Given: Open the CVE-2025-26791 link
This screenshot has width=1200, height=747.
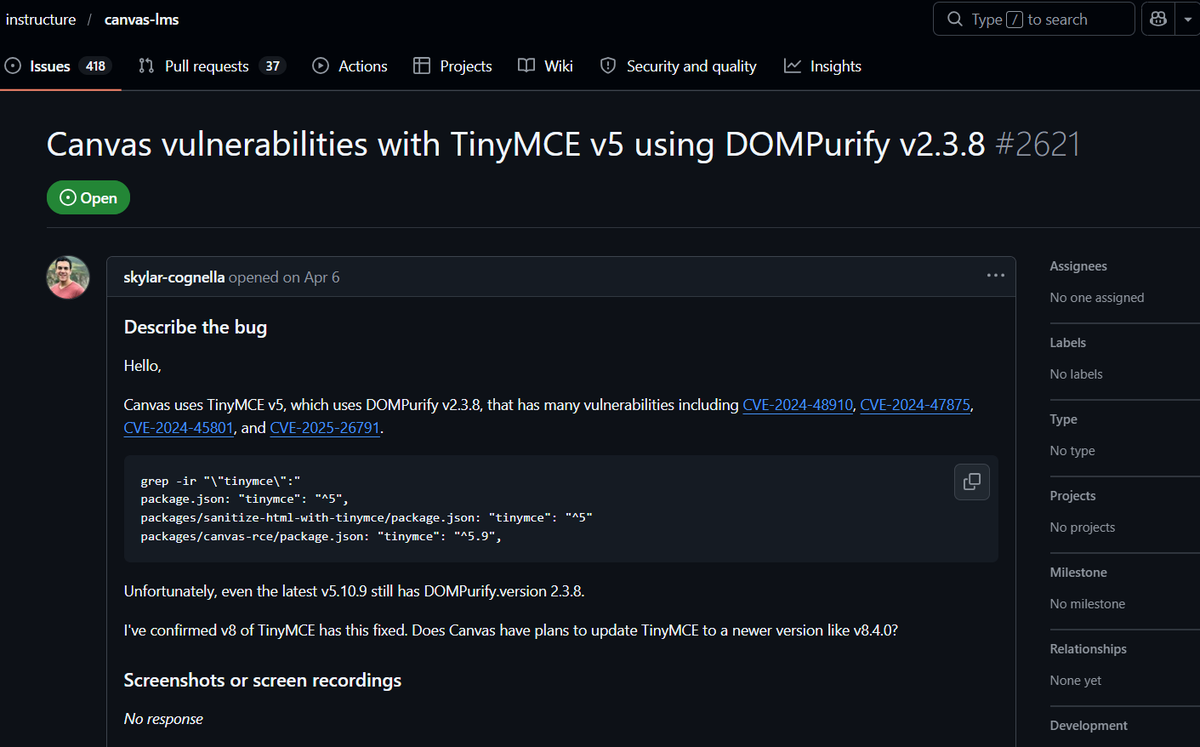Looking at the screenshot, I should coord(325,428).
